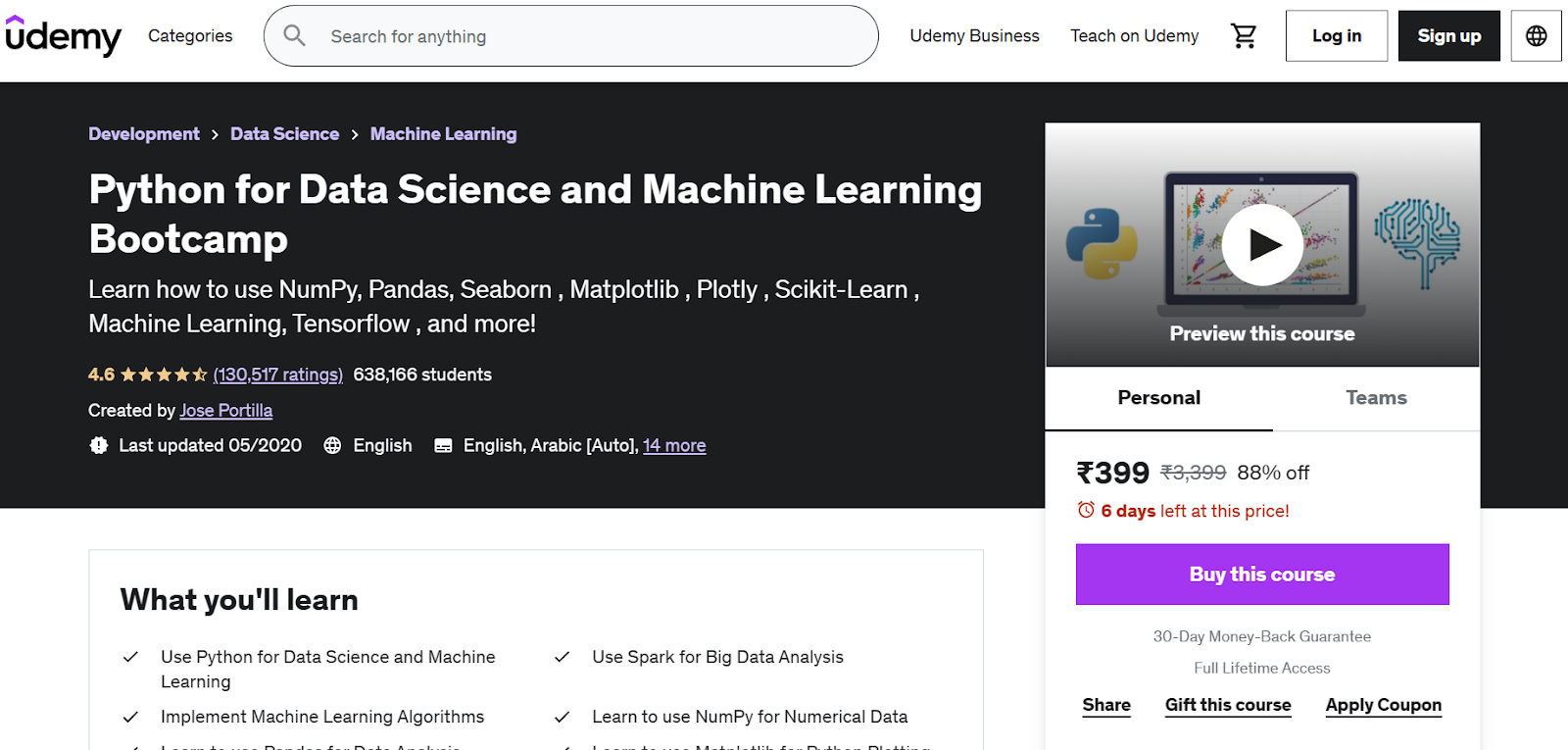1568x750 pixels.
Task: Open the language globe selector
Action: click(x=1536, y=36)
